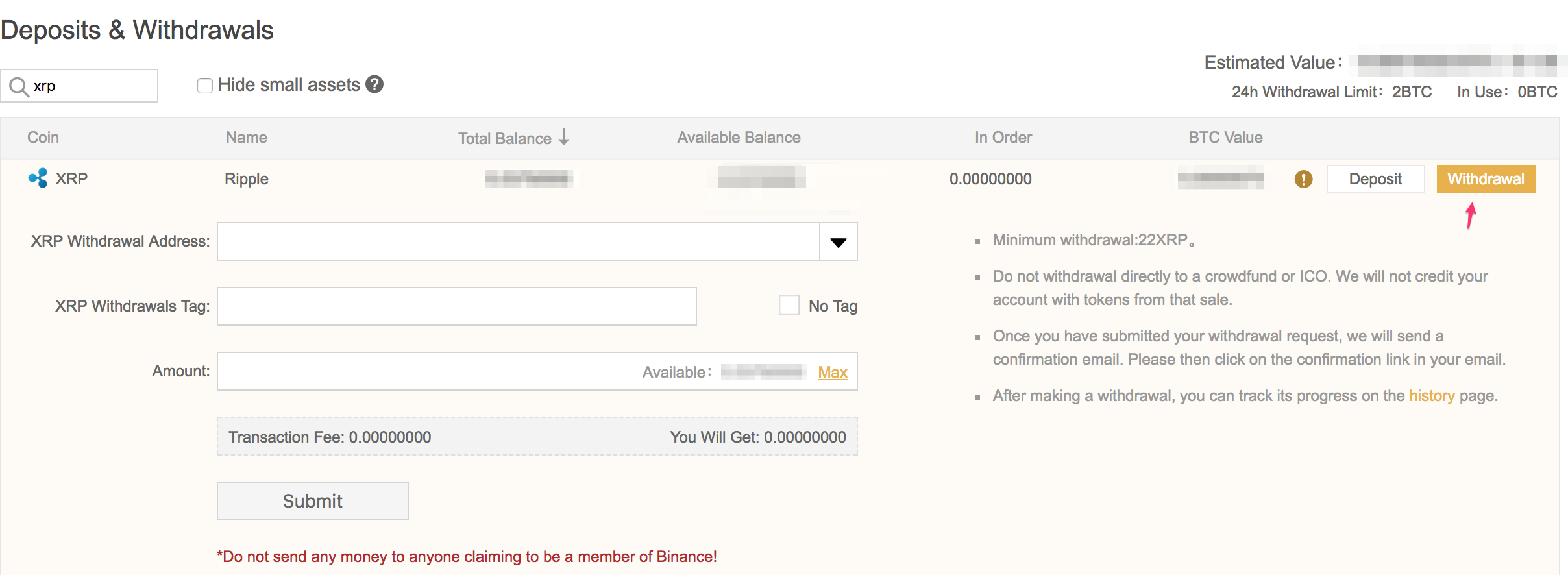Screen dimensions: 1568x575
Task: Click the orange warning icon beside Deposit
Action: click(1303, 179)
